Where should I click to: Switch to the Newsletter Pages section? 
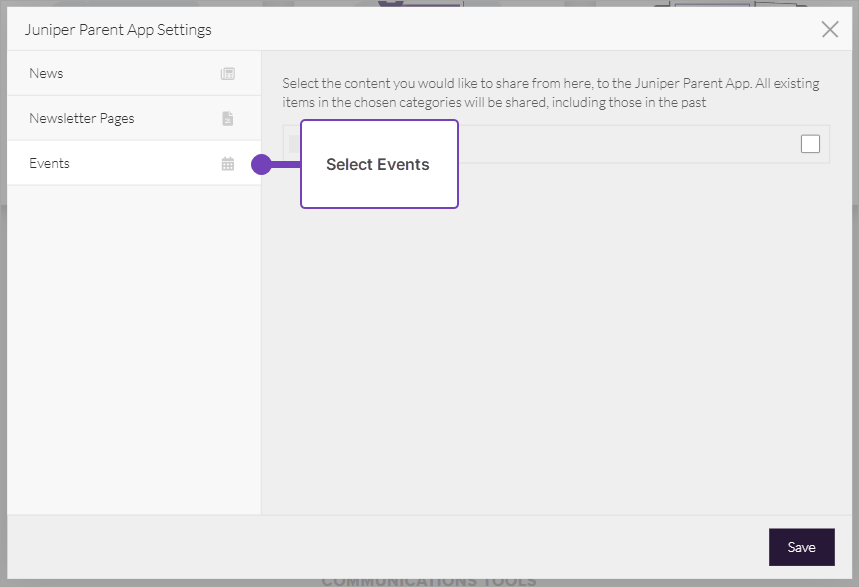82,119
